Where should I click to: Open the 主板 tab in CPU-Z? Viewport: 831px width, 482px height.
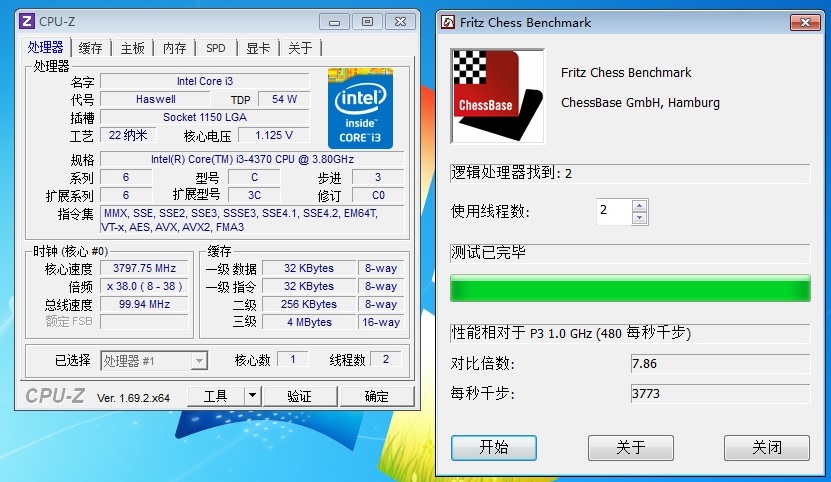point(132,48)
